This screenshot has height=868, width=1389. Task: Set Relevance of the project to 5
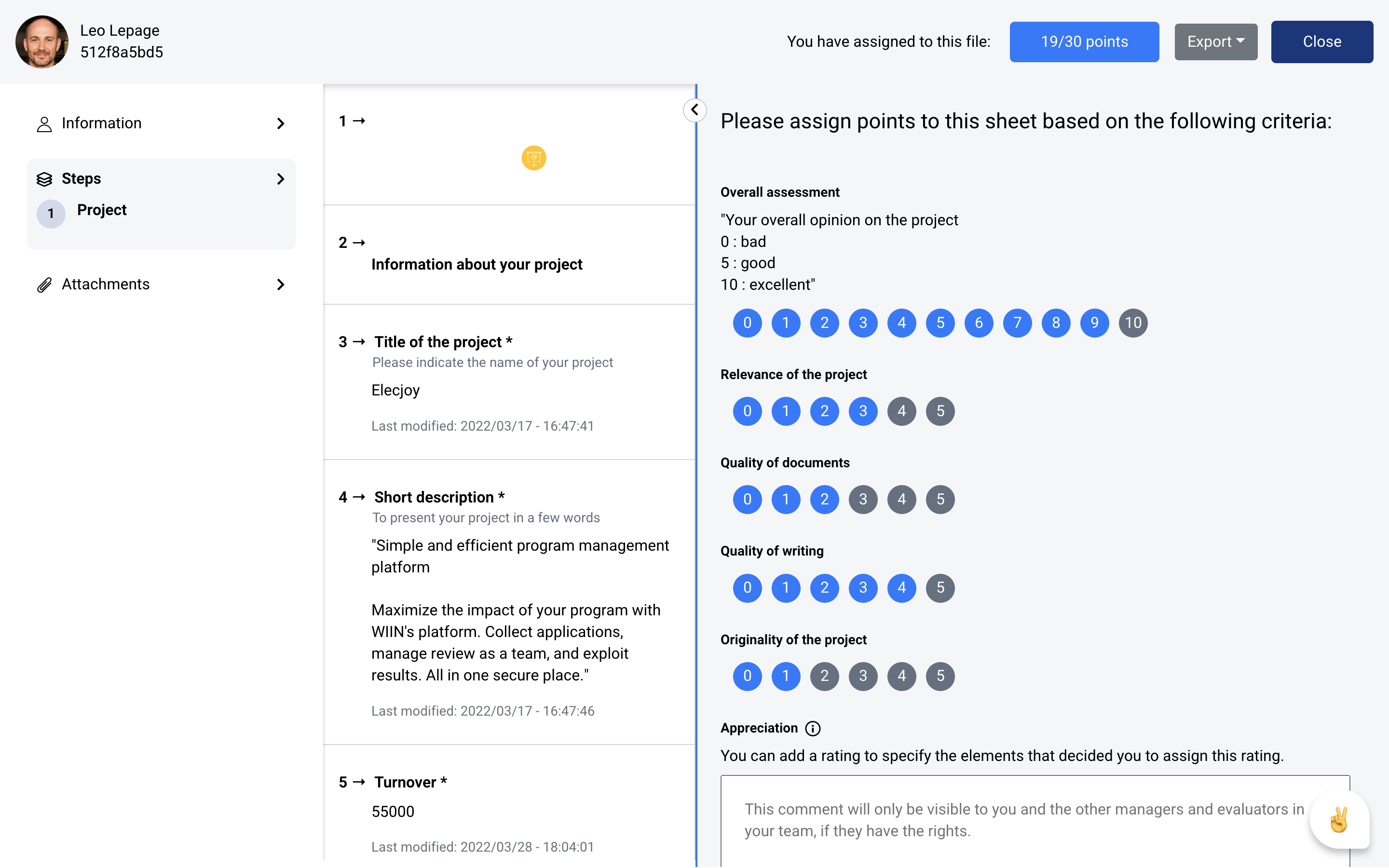[940, 411]
